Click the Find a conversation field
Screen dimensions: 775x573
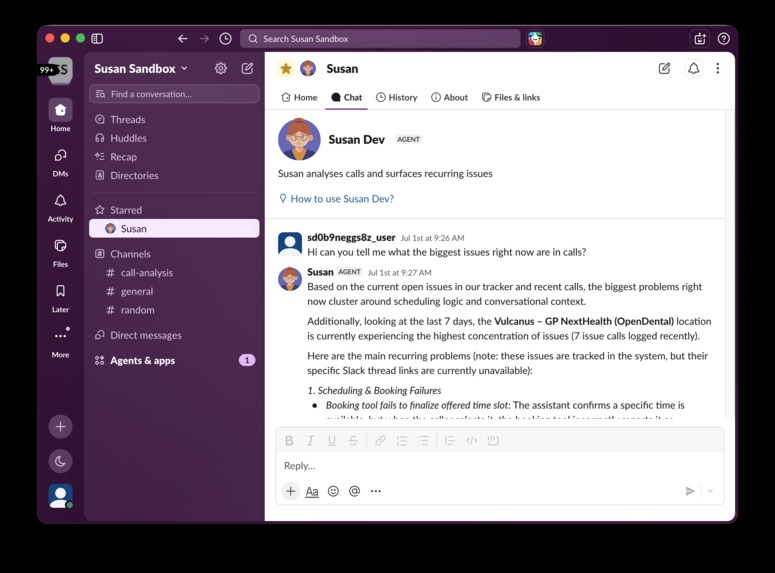(174, 94)
